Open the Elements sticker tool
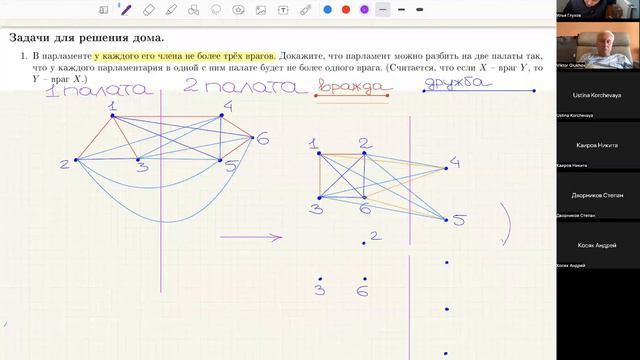Image resolution: width=640 pixels, height=360 pixels. (238, 10)
